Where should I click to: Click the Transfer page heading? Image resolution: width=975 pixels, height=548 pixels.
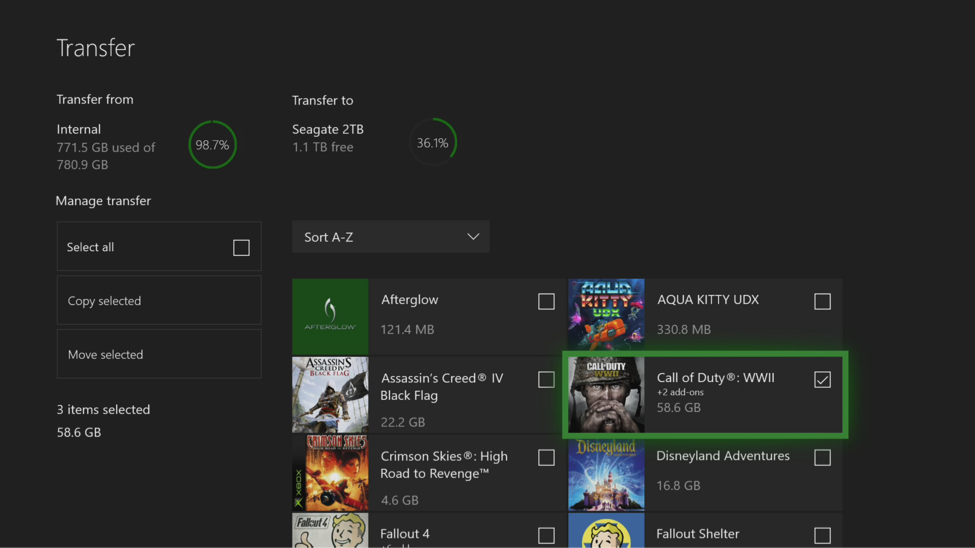point(96,48)
